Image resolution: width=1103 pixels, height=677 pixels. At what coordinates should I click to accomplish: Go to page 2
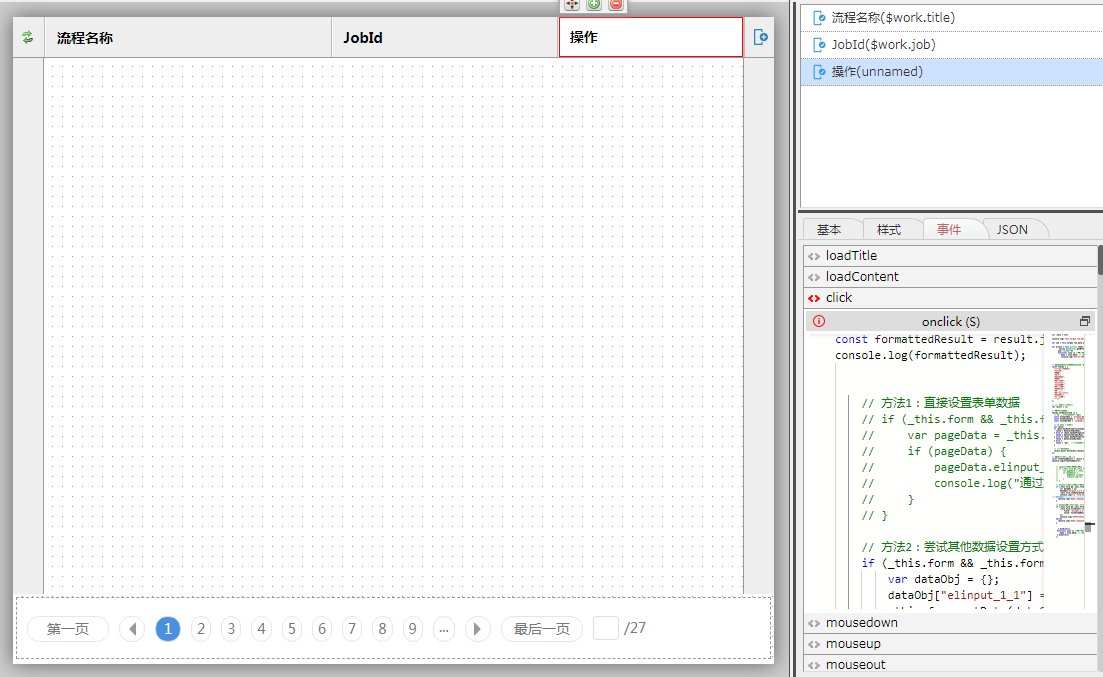tap(201, 628)
